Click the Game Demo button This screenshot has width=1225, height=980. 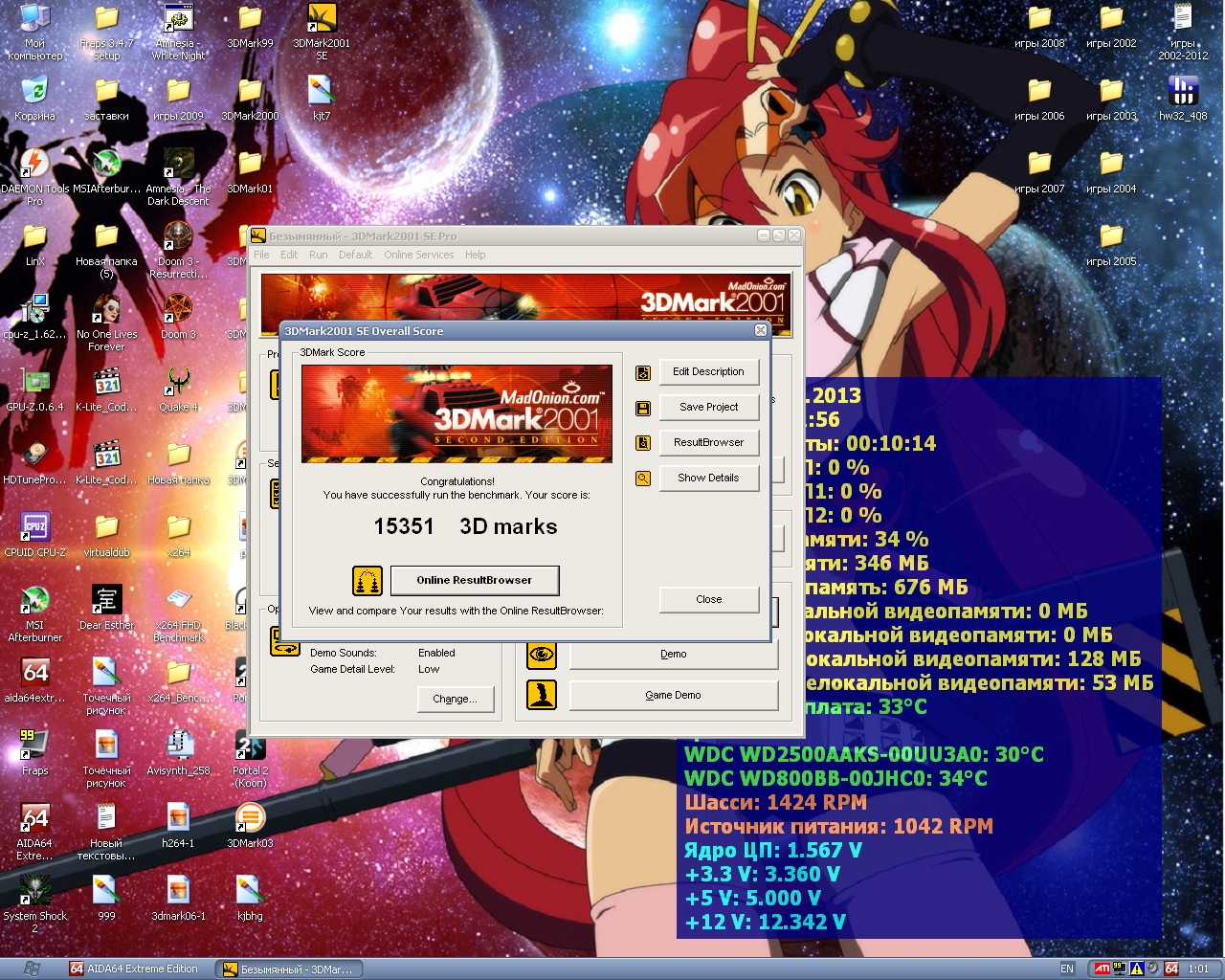pyautogui.click(x=674, y=696)
